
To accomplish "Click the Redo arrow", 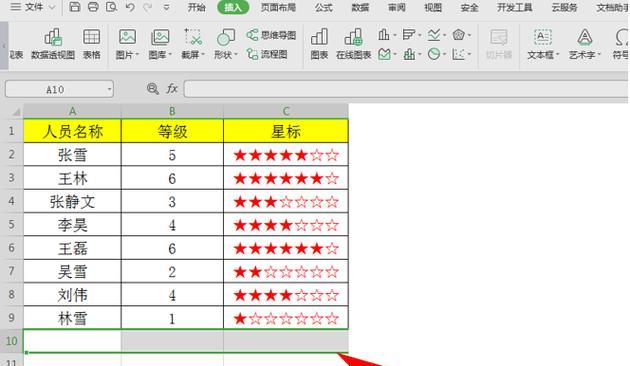I will (x=147, y=7).
